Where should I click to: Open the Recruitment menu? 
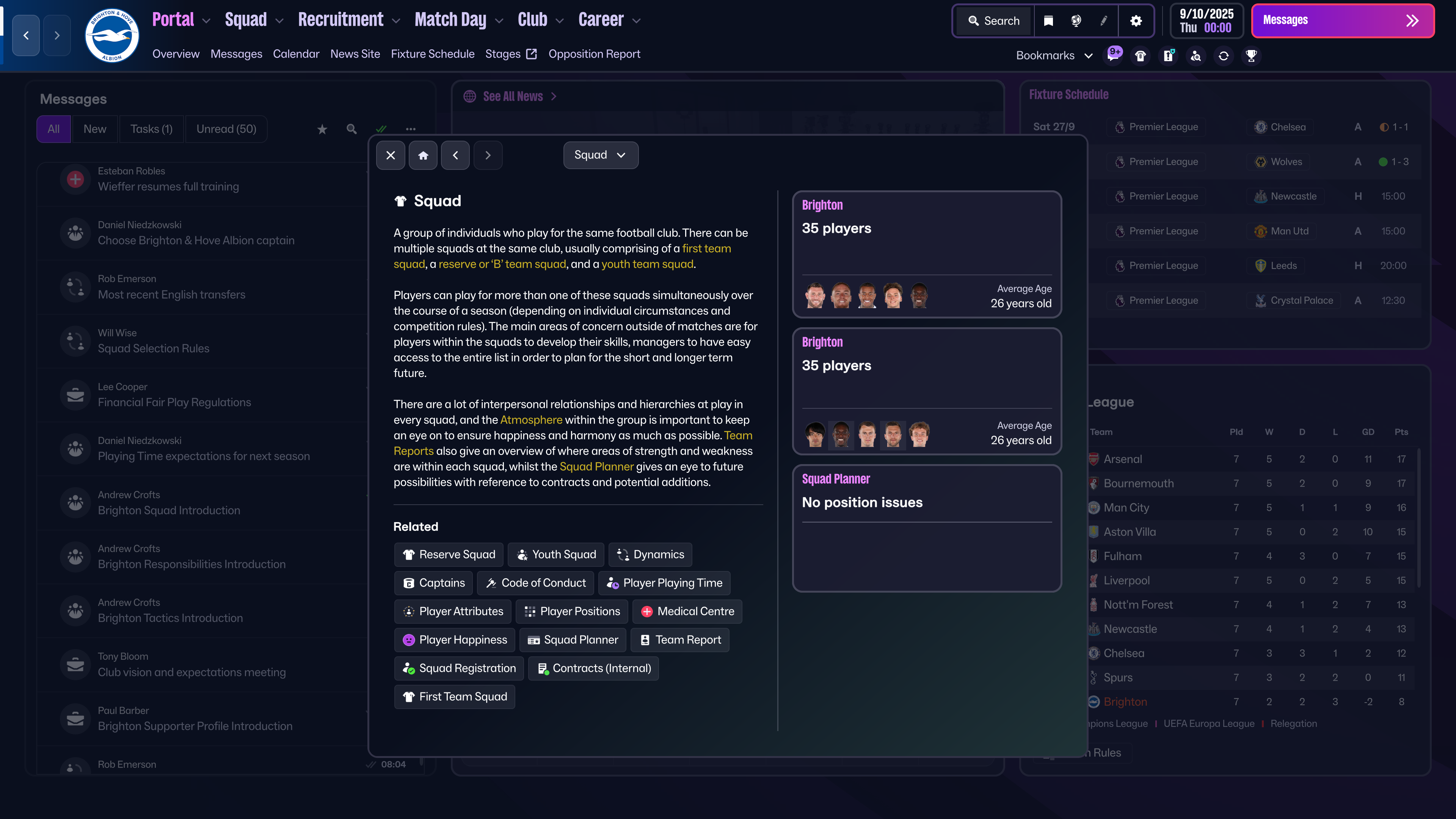click(341, 19)
